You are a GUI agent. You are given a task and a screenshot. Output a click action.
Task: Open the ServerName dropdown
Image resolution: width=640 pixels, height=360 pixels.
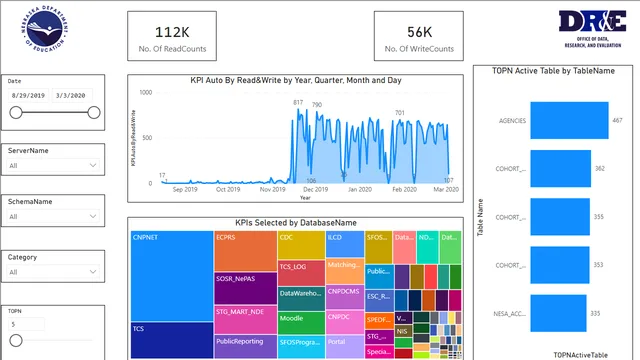pyautogui.click(x=53, y=165)
